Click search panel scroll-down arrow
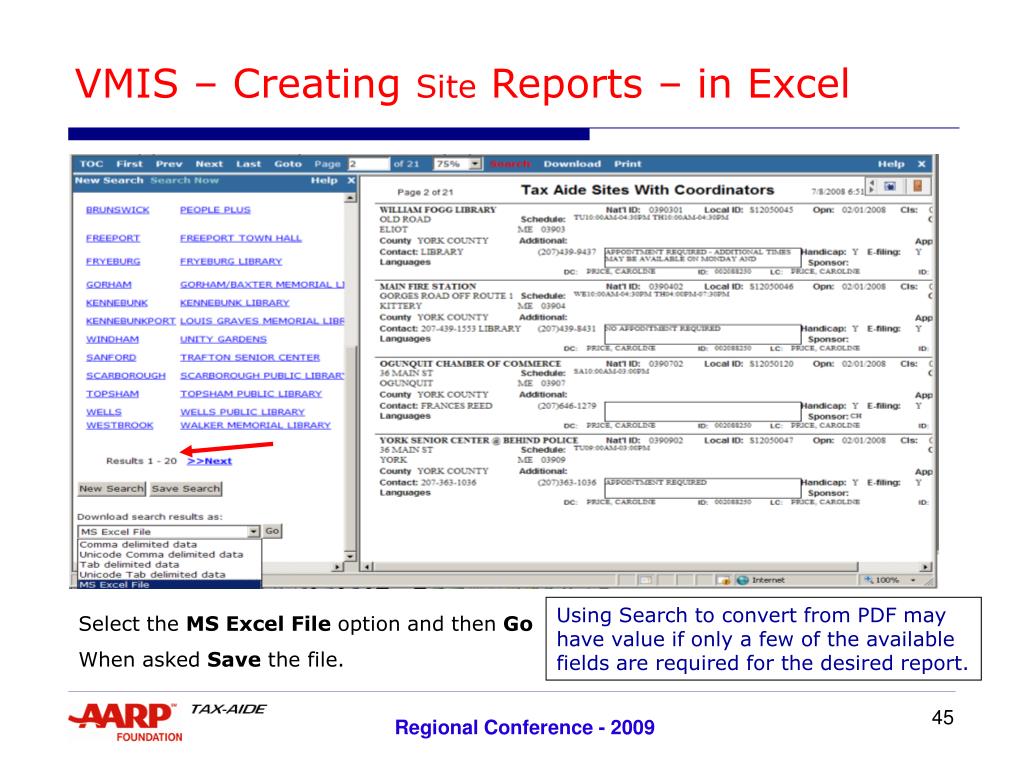Viewport: 1024px width, 768px height. pyautogui.click(x=350, y=556)
